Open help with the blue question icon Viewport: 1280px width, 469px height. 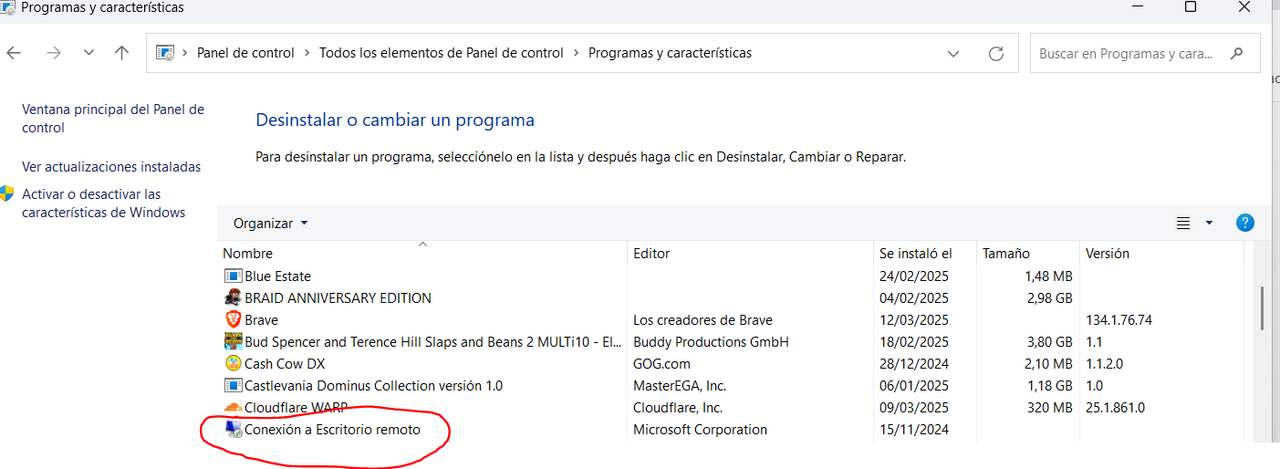[x=1245, y=223]
